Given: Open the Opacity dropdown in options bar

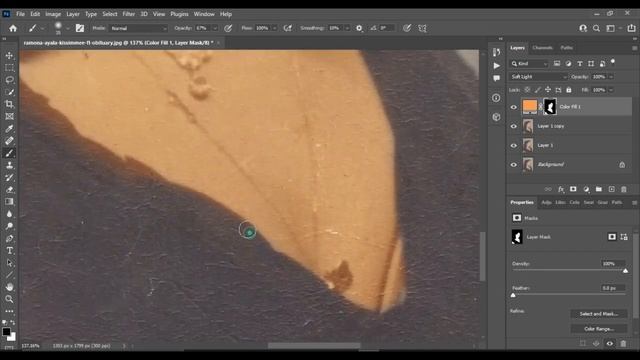Looking at the screenshot, I should [x=215, y=28].
